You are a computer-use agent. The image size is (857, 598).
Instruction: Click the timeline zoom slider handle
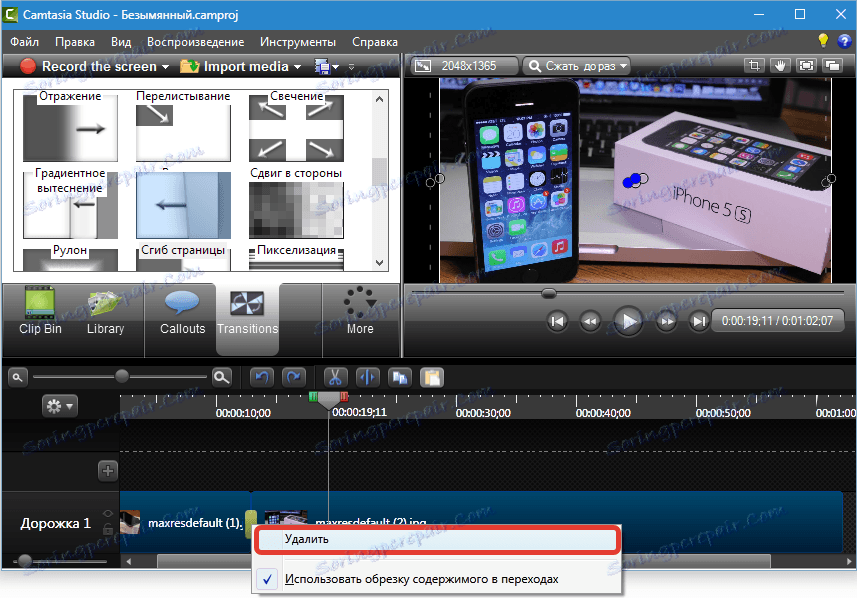point(122,376)
